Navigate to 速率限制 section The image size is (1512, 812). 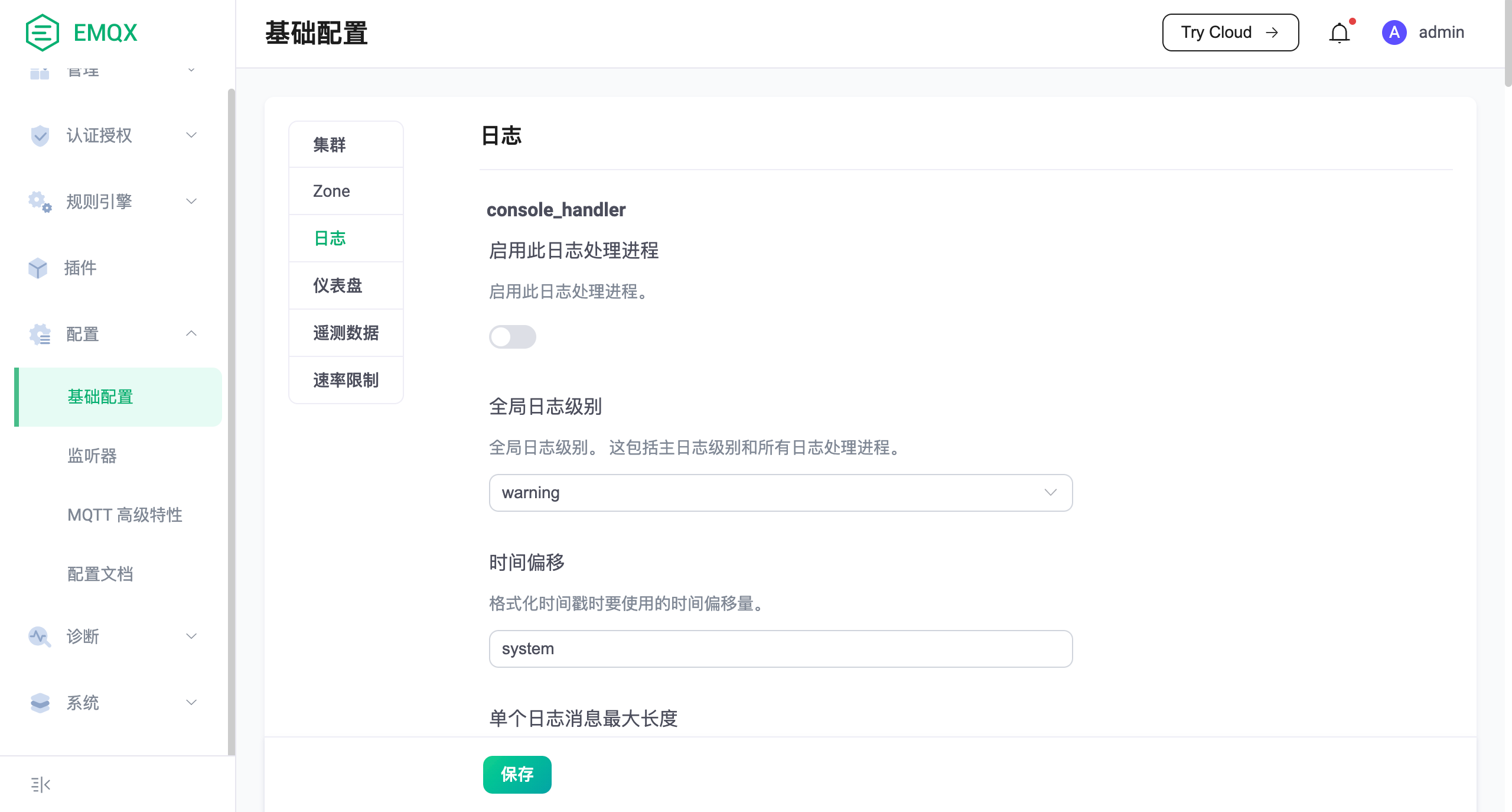point(346,380)
